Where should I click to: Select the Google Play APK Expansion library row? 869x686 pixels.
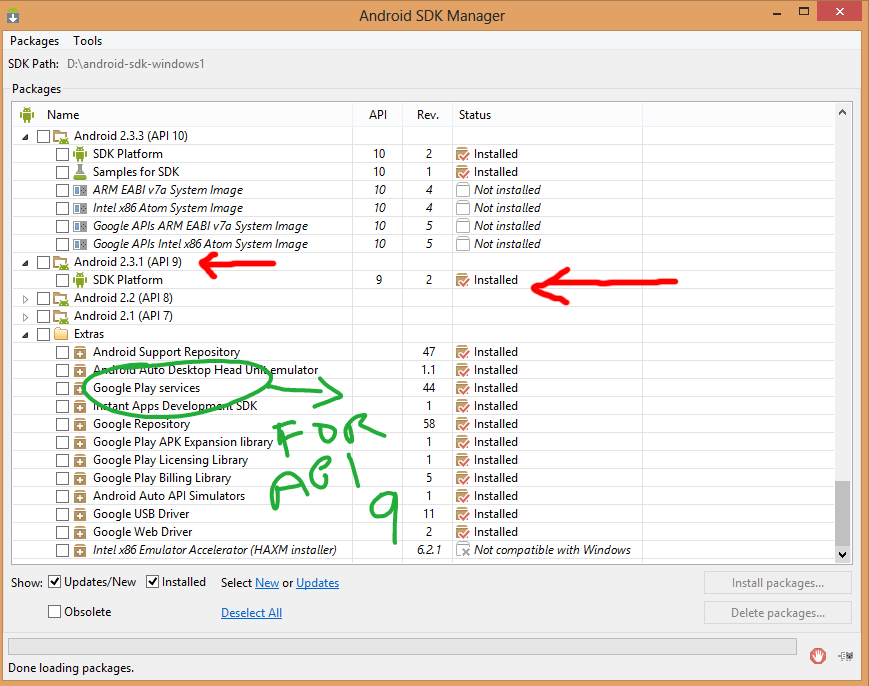423,442
